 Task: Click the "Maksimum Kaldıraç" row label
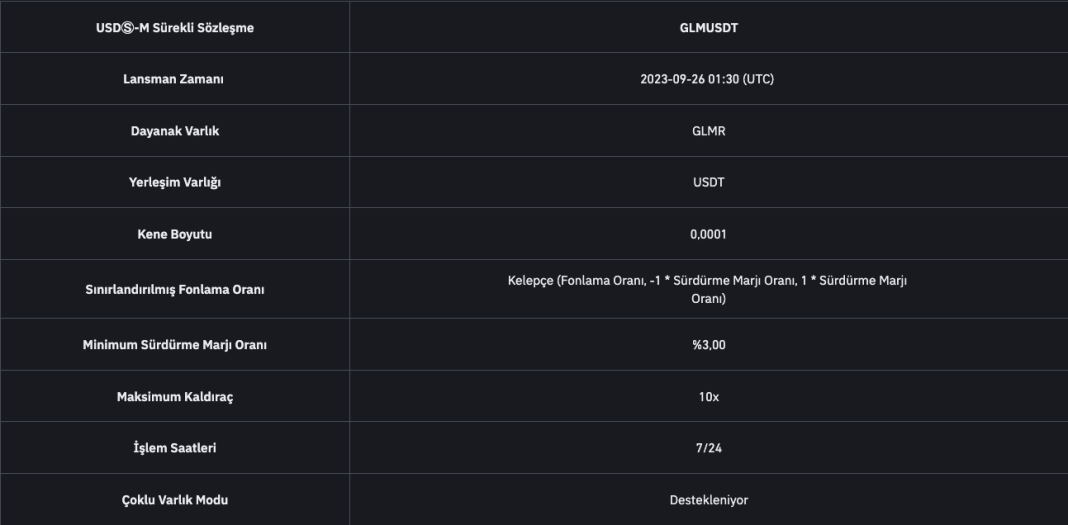[174, 397]
